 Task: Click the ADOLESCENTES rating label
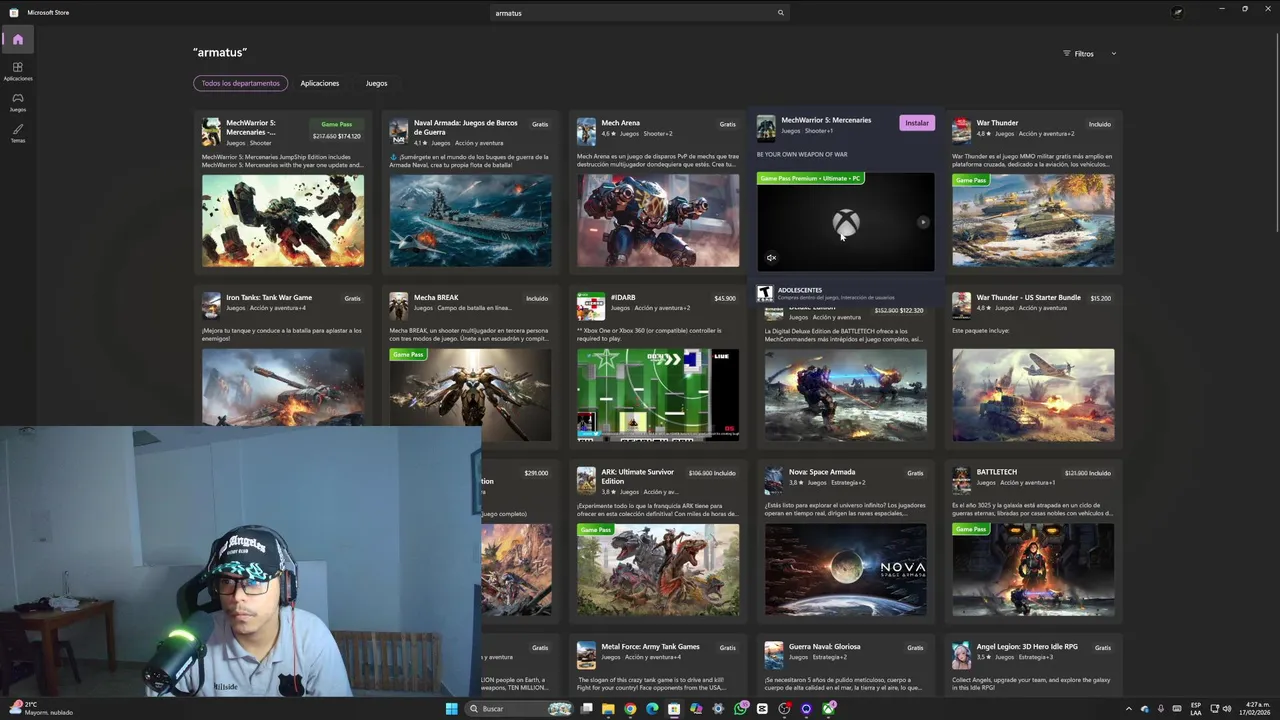[800, 290]
